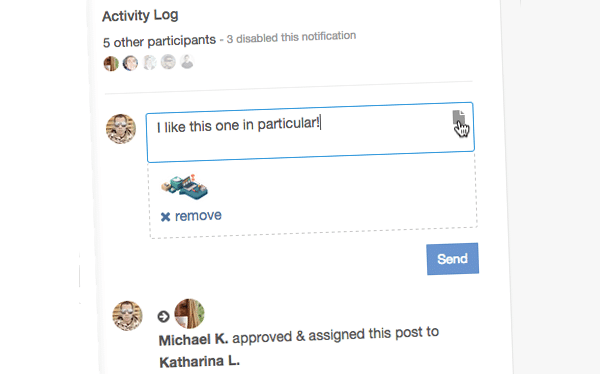Click your avatar beside the comment box
Viewport: 600px width, 374px height.
121,129
